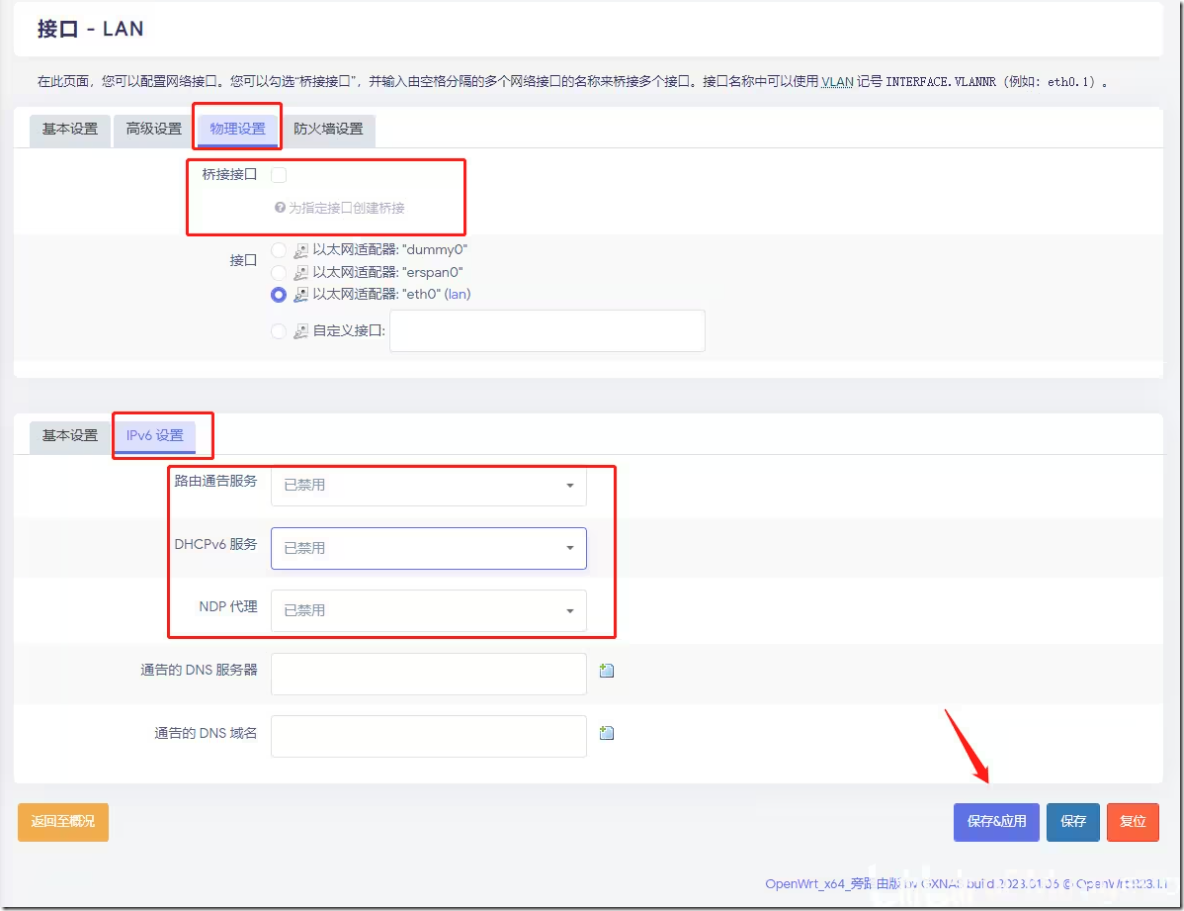1184x911 pixels.
Task: Select the erspan0 interface radio button
Action: coord(279,273)
